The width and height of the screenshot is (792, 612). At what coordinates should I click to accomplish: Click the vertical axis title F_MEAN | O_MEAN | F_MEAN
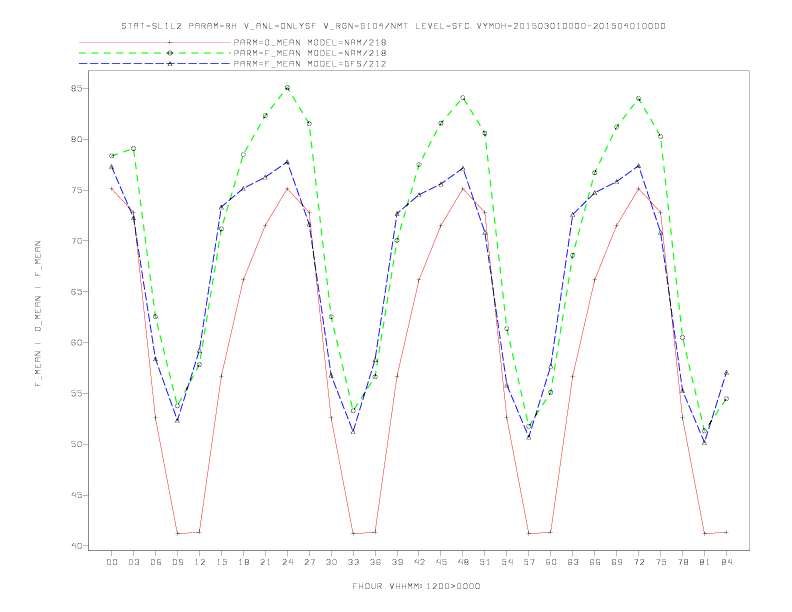(38, 314)
